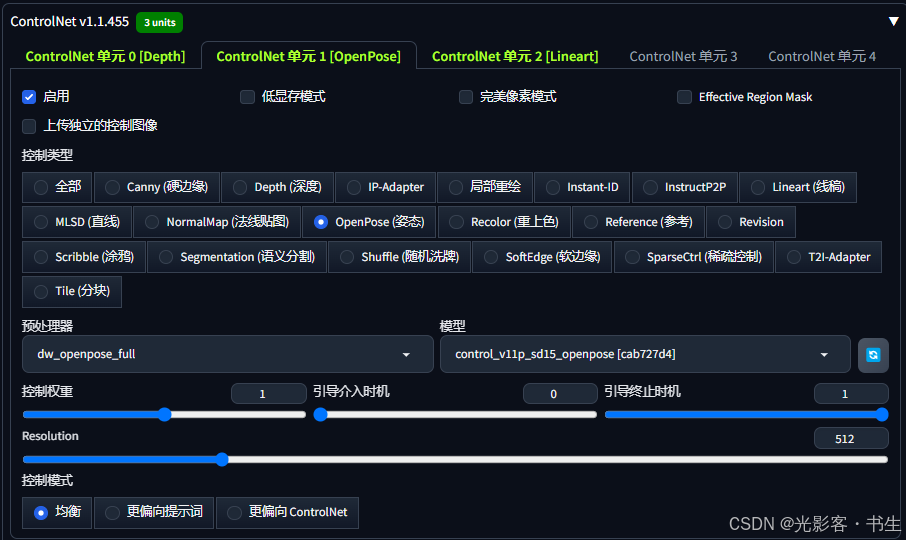Image resolution: width=906 pixels, height=540 pixels.
Task: Click the Resolution slider handle
Action: point(222,460)
